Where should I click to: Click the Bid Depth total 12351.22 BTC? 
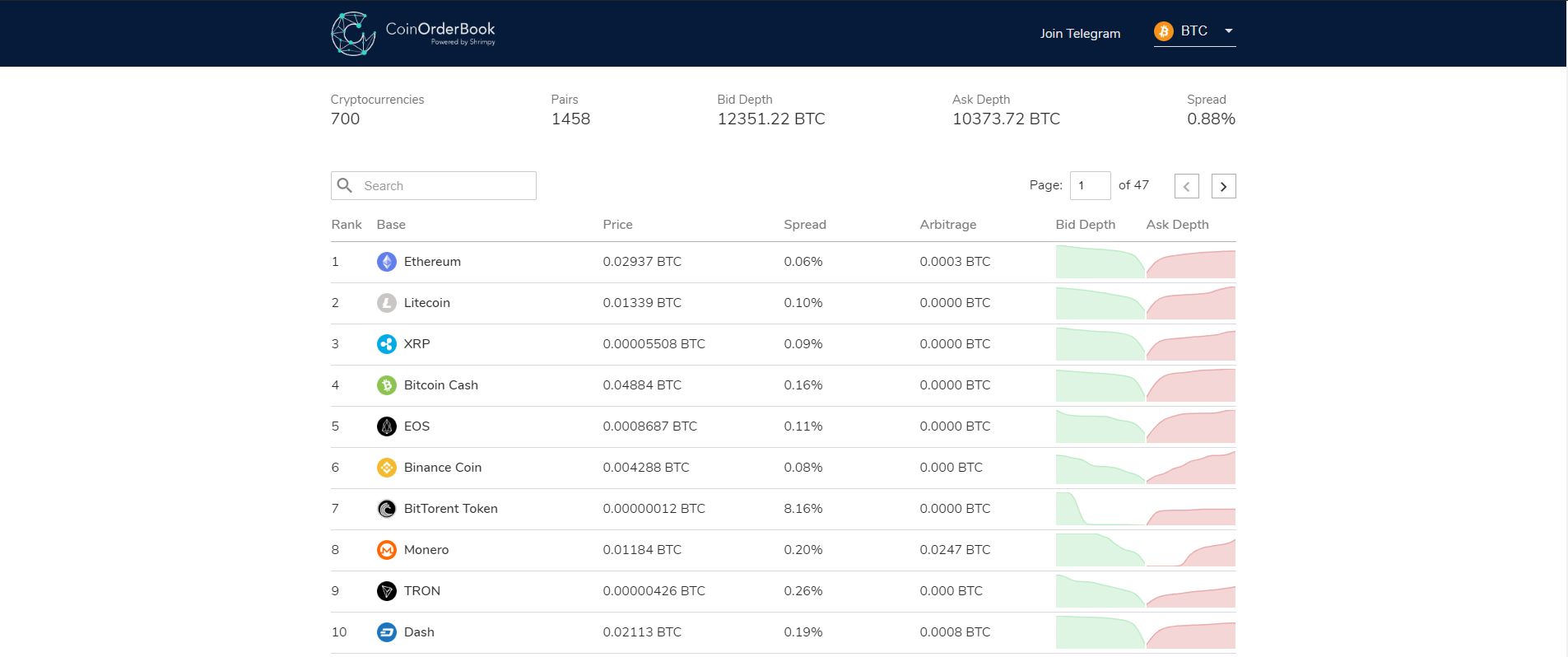pos(771,119)
